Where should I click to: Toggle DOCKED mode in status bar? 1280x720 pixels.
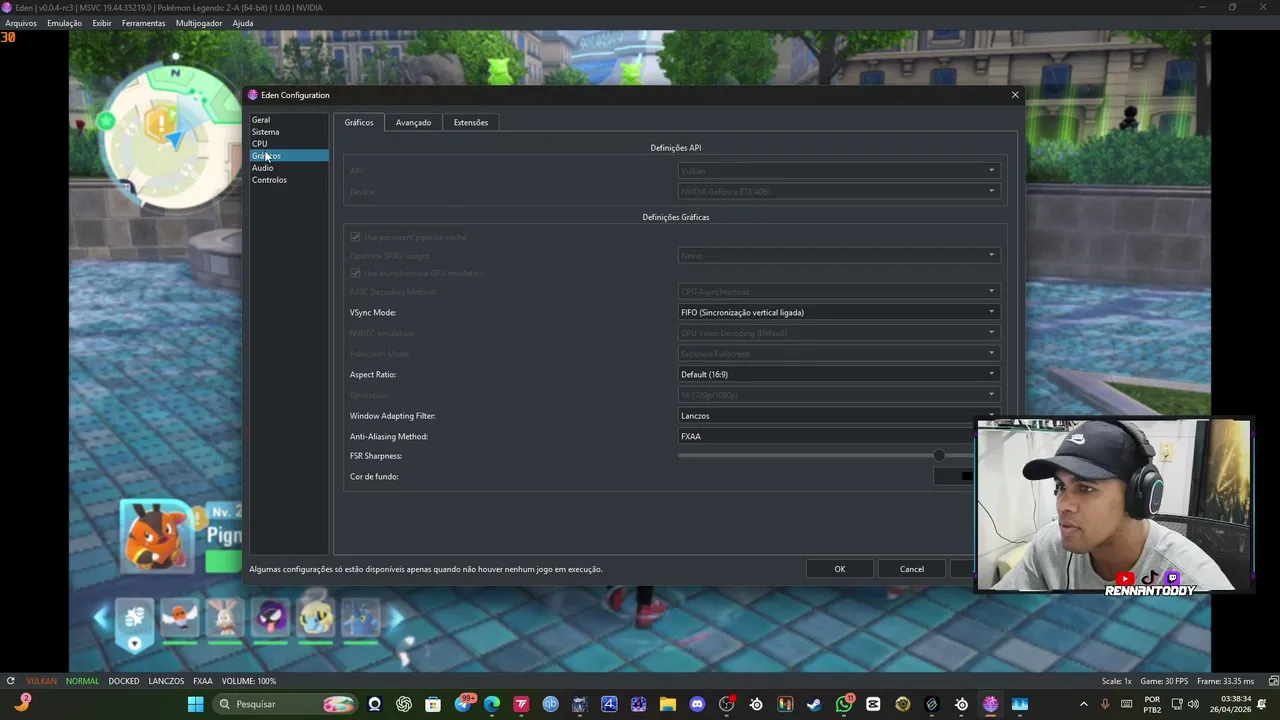pyautogui.click(x=124, y=681)
